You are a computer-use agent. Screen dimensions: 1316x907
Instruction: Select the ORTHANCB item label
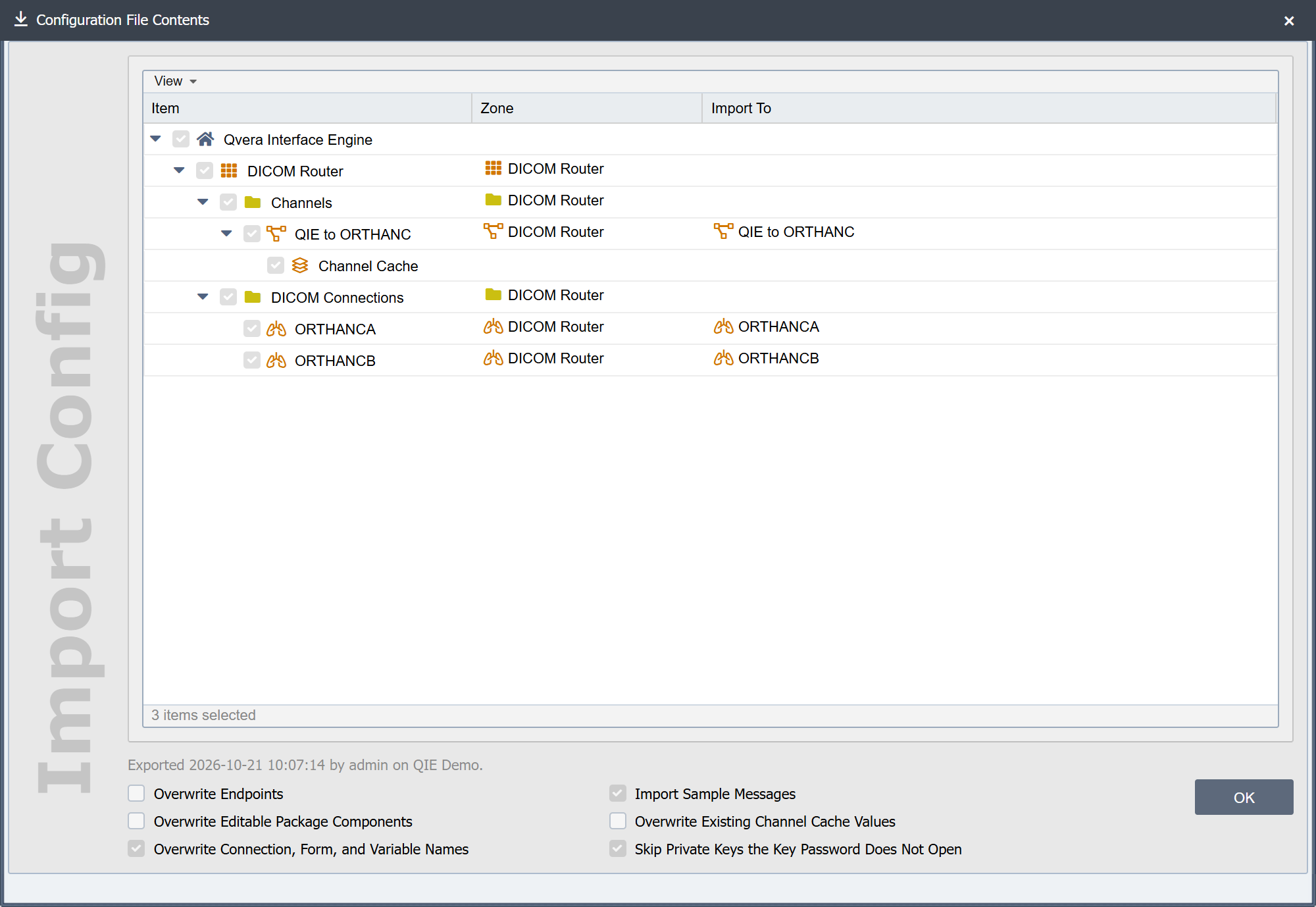335,361
